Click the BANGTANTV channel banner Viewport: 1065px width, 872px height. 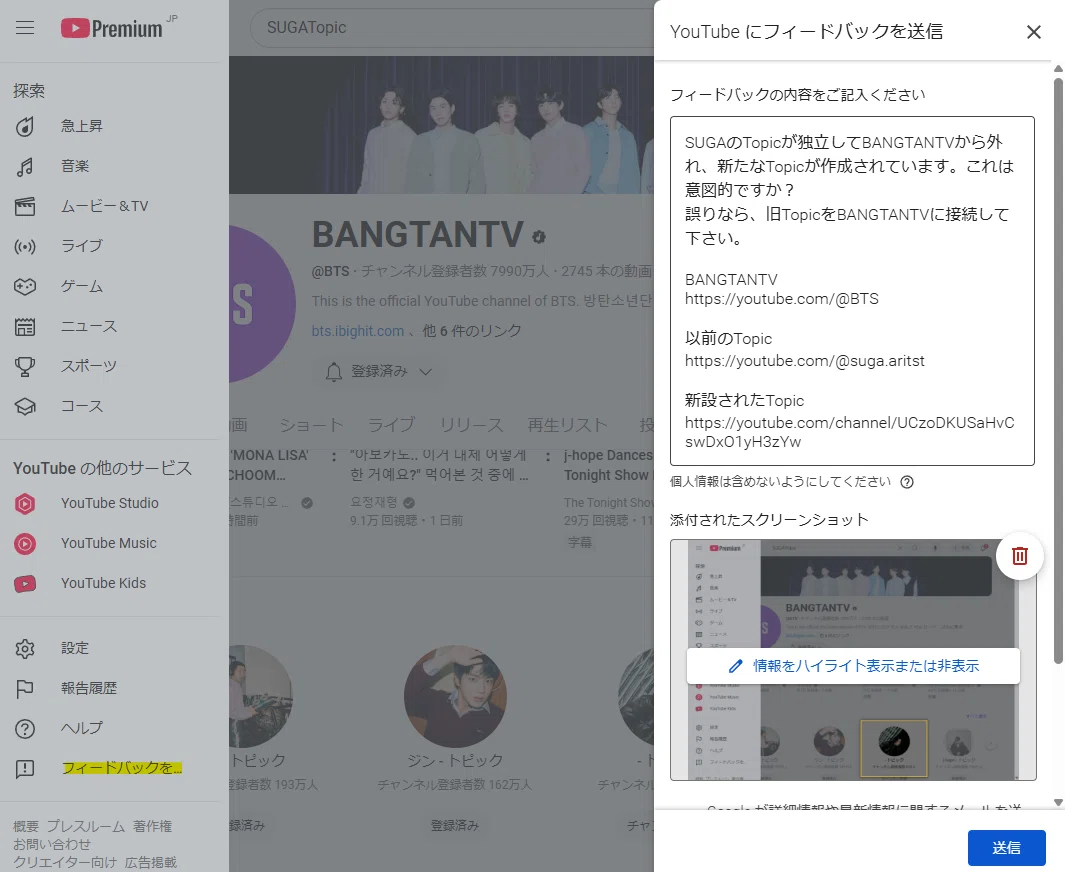[441, 126]
